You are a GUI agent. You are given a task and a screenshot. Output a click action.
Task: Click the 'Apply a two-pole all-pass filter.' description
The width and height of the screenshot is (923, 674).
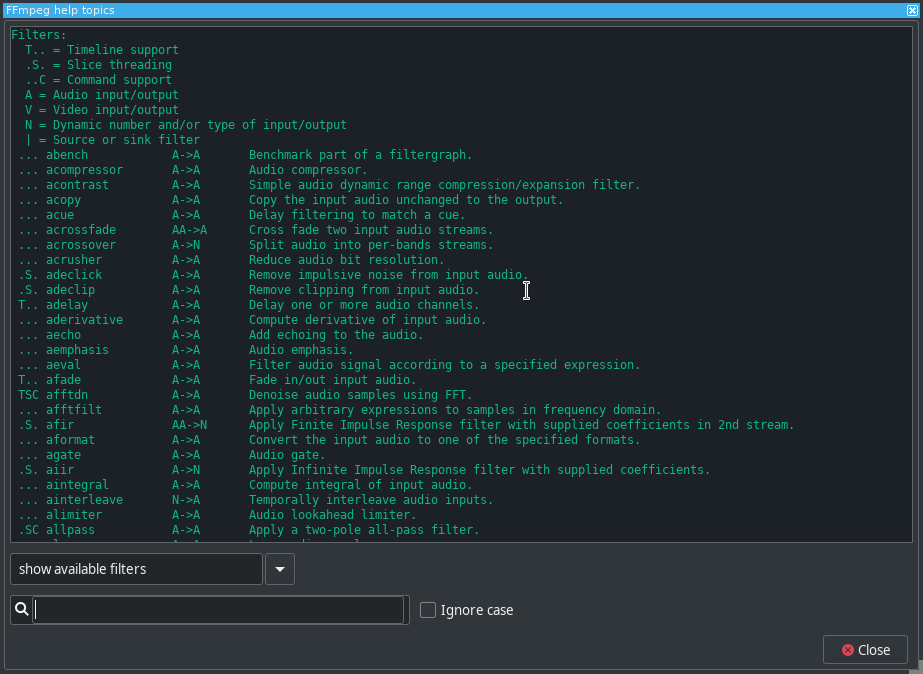[364, 530]
